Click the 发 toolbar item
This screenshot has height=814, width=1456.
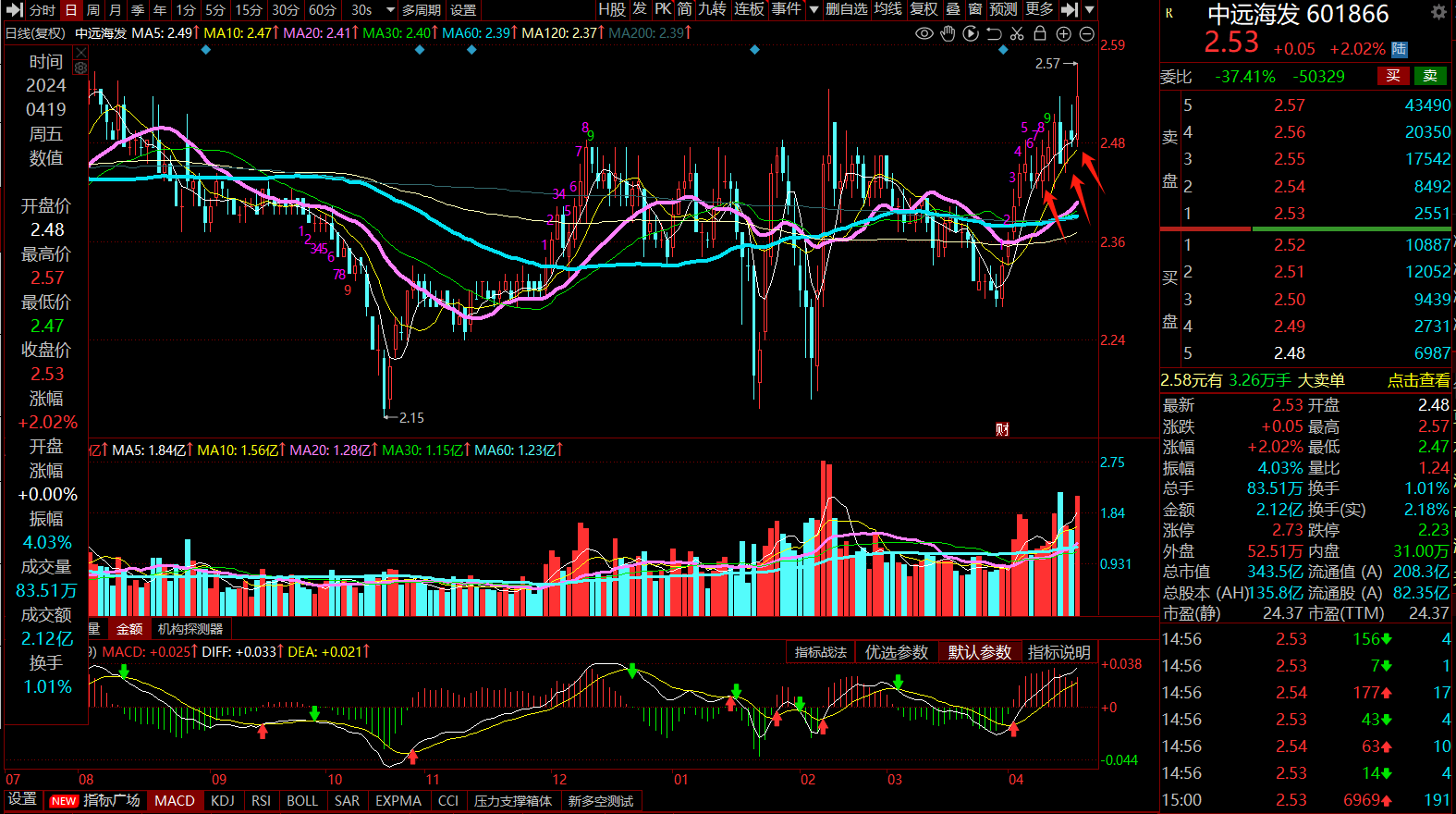pyautogui.click(x=640, y=9)
